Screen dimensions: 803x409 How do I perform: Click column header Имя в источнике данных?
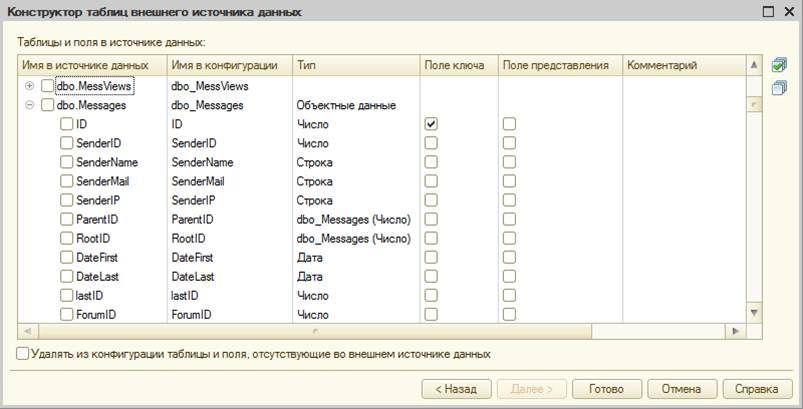pyautogui.click(x=92, y=66)
